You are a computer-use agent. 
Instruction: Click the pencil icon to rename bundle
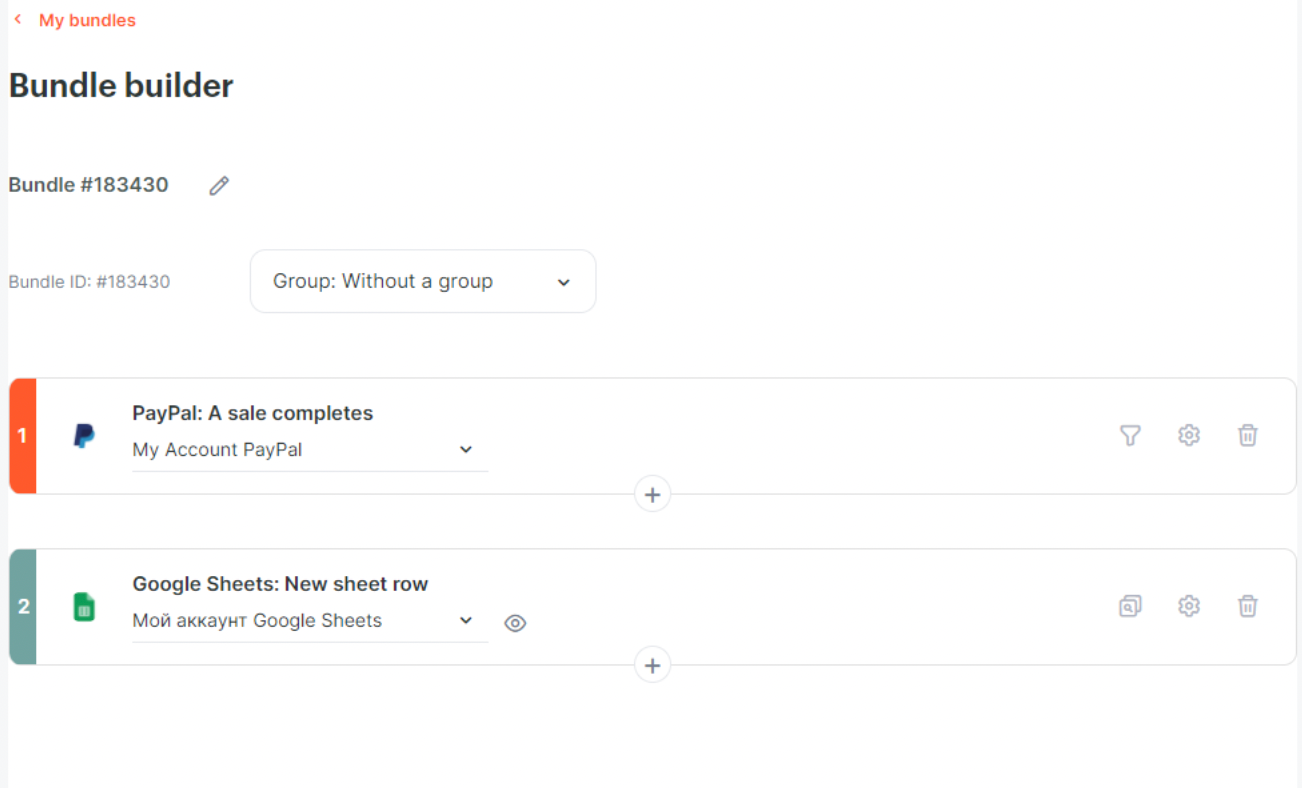tap(219, 185)
